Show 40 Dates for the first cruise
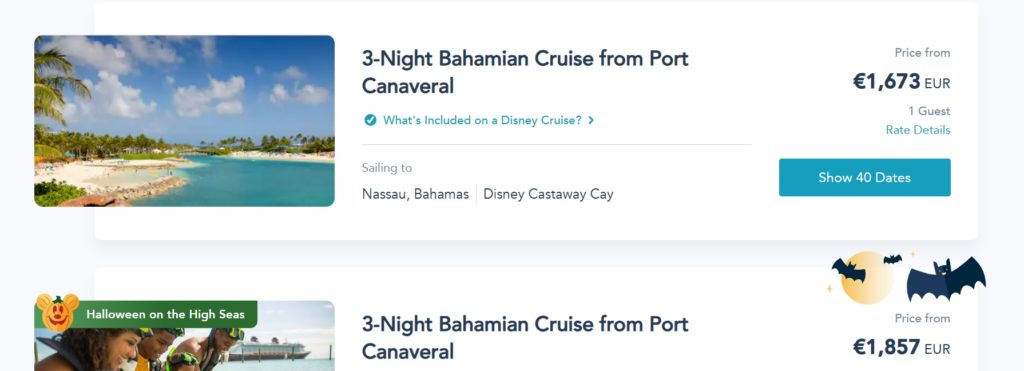1024x371 pixels. [x=865, y=177]
